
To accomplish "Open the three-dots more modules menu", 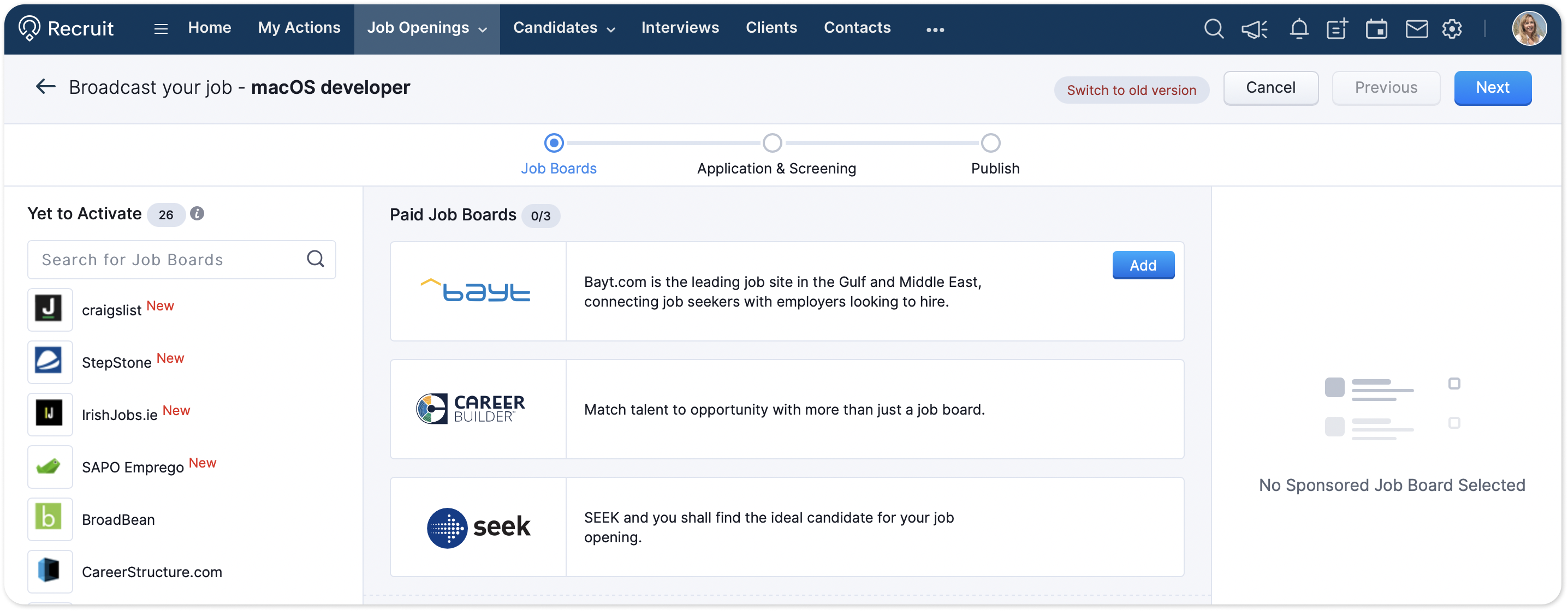I will pos(935,29).
